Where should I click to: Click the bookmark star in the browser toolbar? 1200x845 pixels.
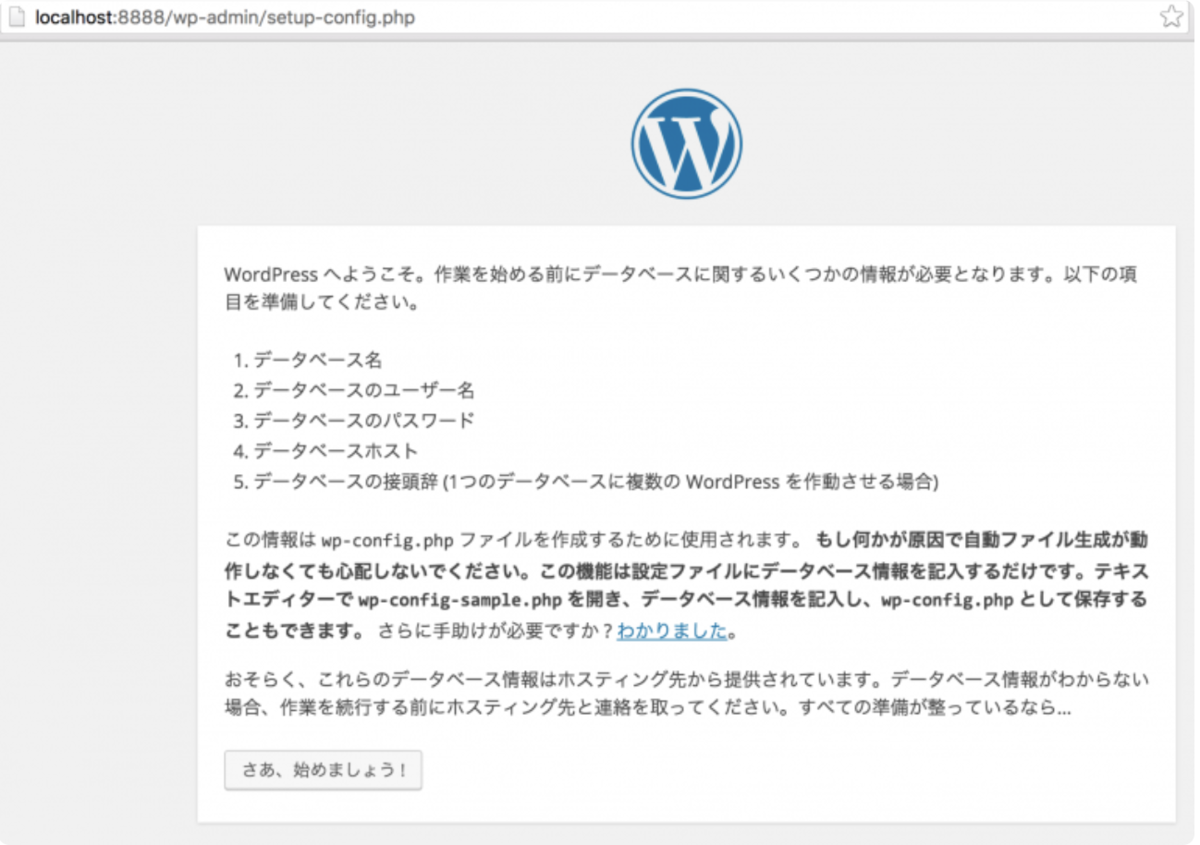point(1172,17)
